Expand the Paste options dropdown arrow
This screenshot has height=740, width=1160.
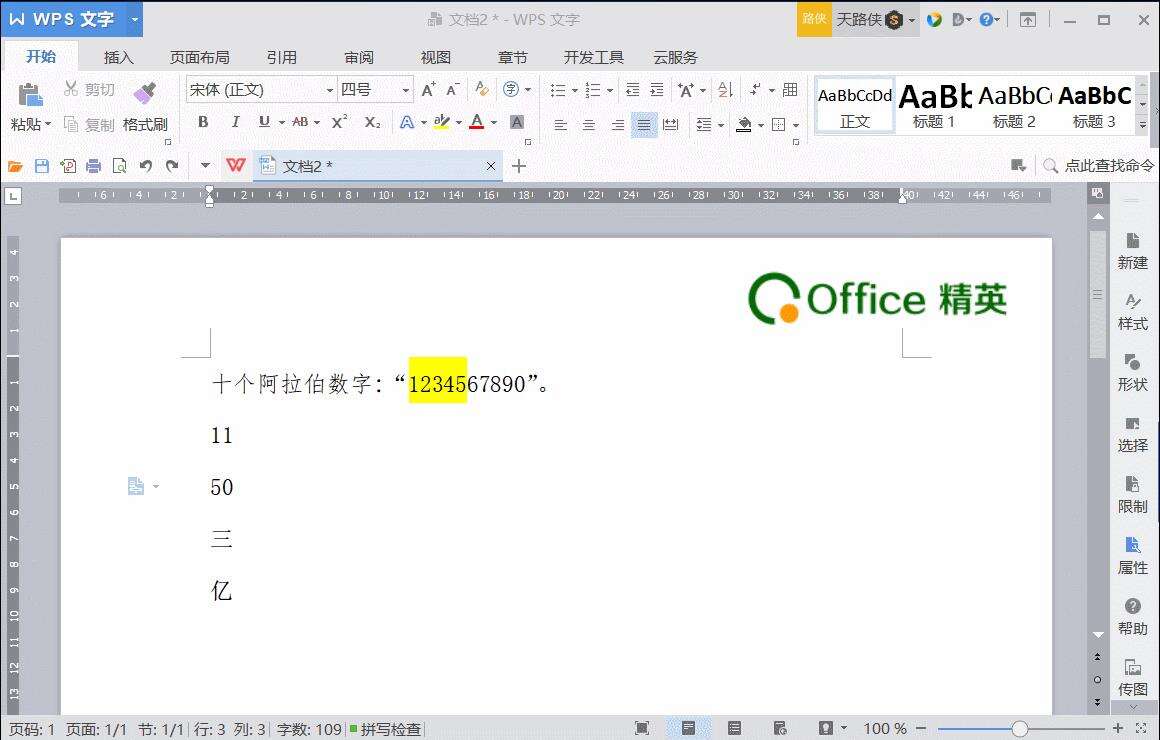pyautogui.click(x=48, y=124)
